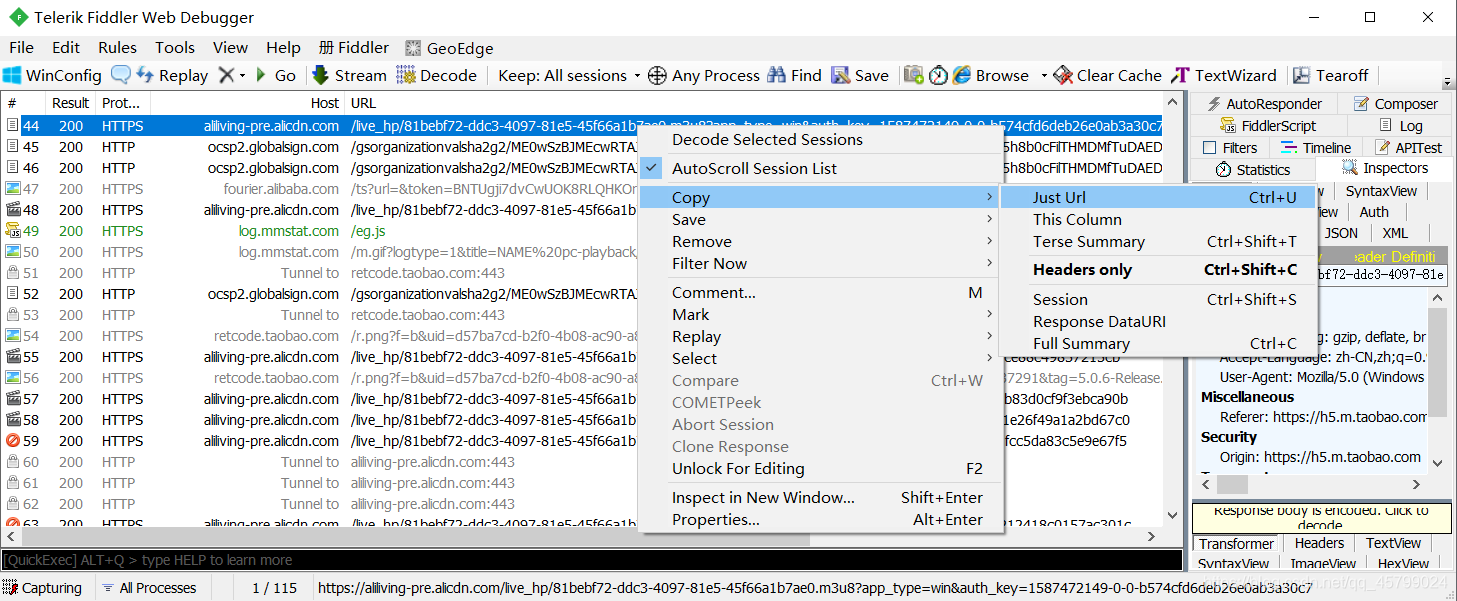Switch to the FiddlerScript tab

tap(1268, 126)
